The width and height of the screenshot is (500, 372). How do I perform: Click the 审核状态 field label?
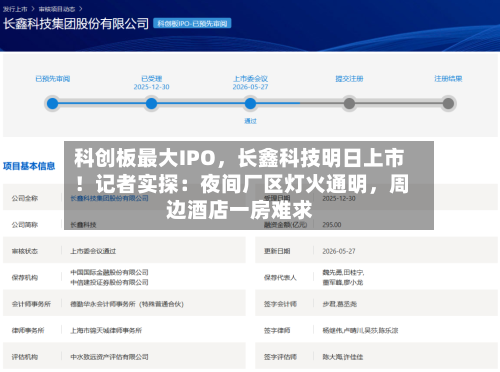coord(25,251)
